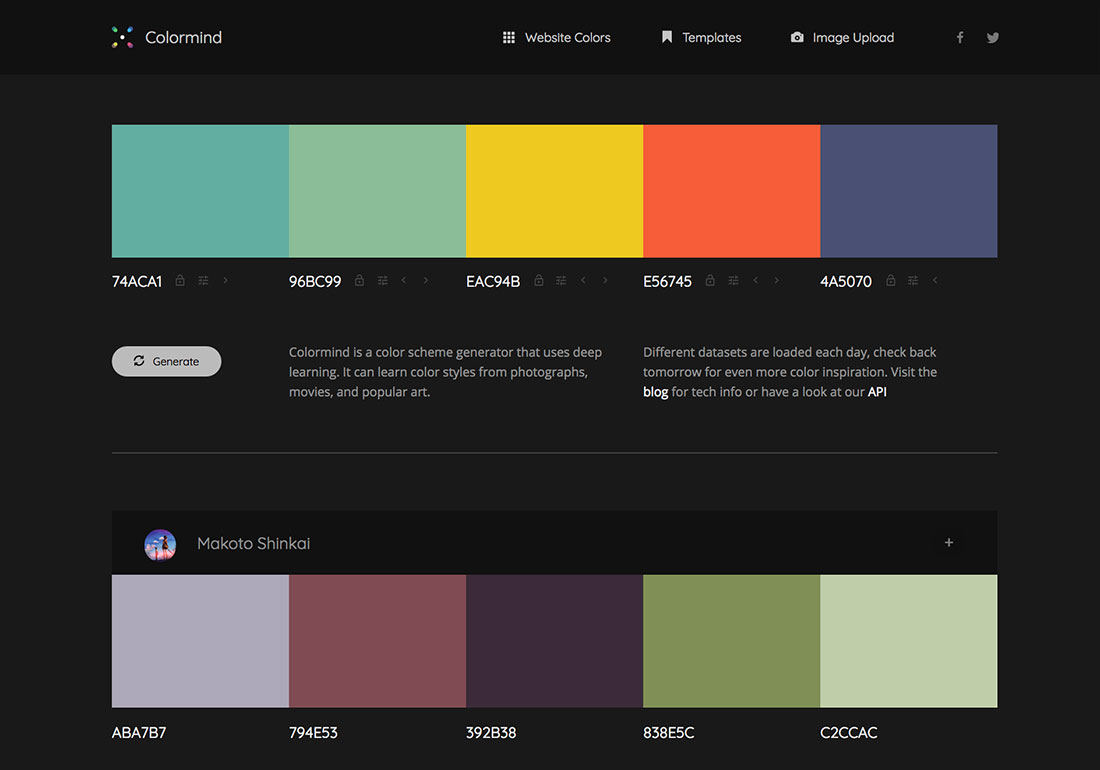Viewport: 1100px width, 770px height.
Task: Select the yellow EAC94B swatch
Action: (x=554, y=191)
